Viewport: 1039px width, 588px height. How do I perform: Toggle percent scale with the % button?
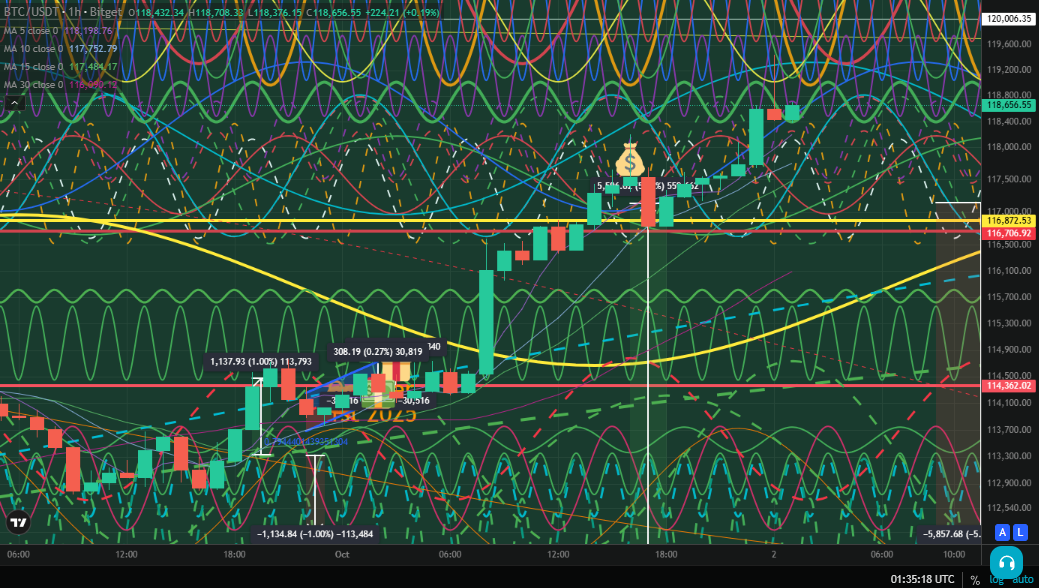[975, 579]
